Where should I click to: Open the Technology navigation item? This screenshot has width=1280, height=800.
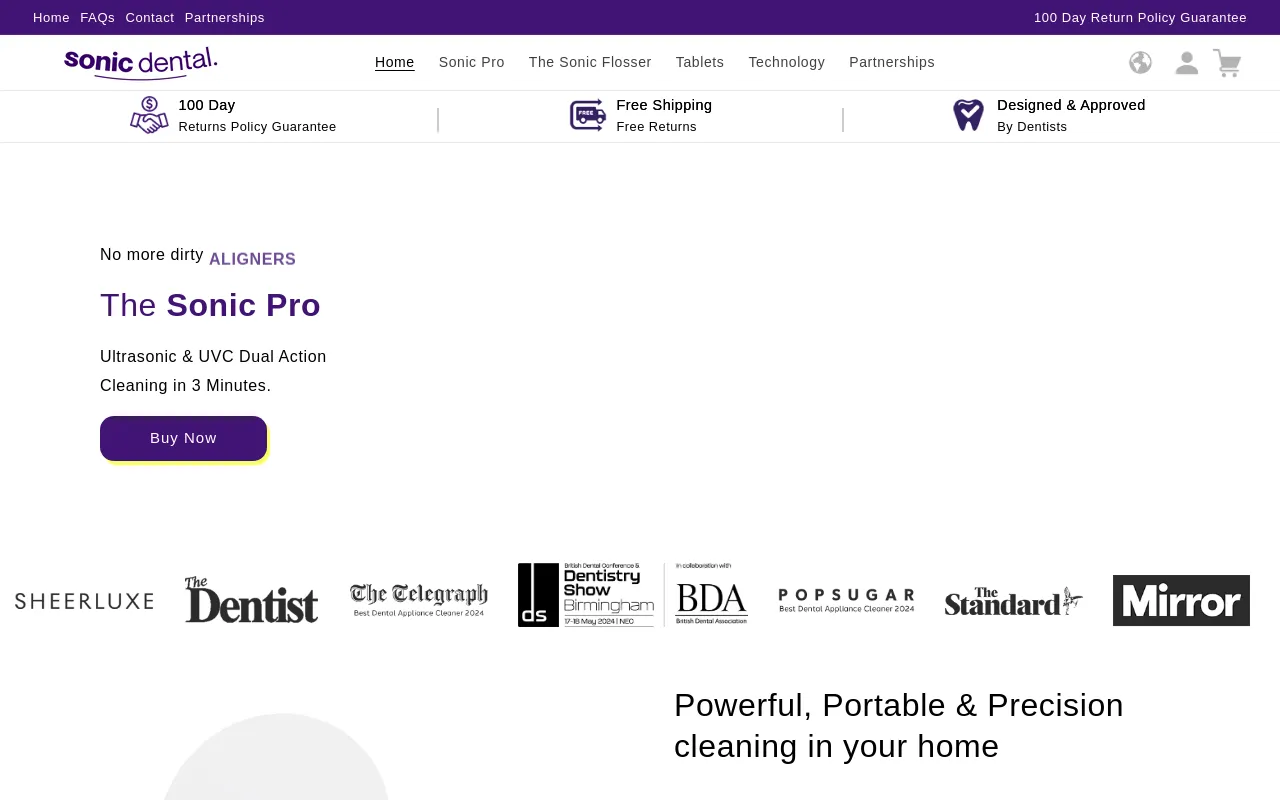point(786,62)
